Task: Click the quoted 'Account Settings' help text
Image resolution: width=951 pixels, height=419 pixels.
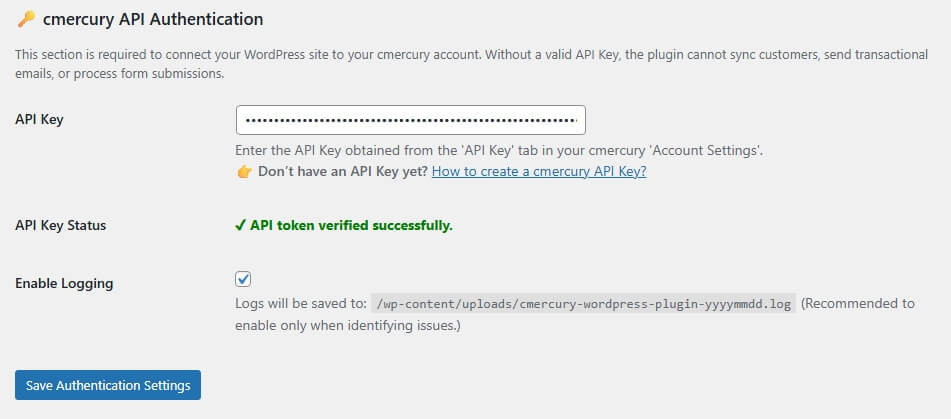Action: 706,151
